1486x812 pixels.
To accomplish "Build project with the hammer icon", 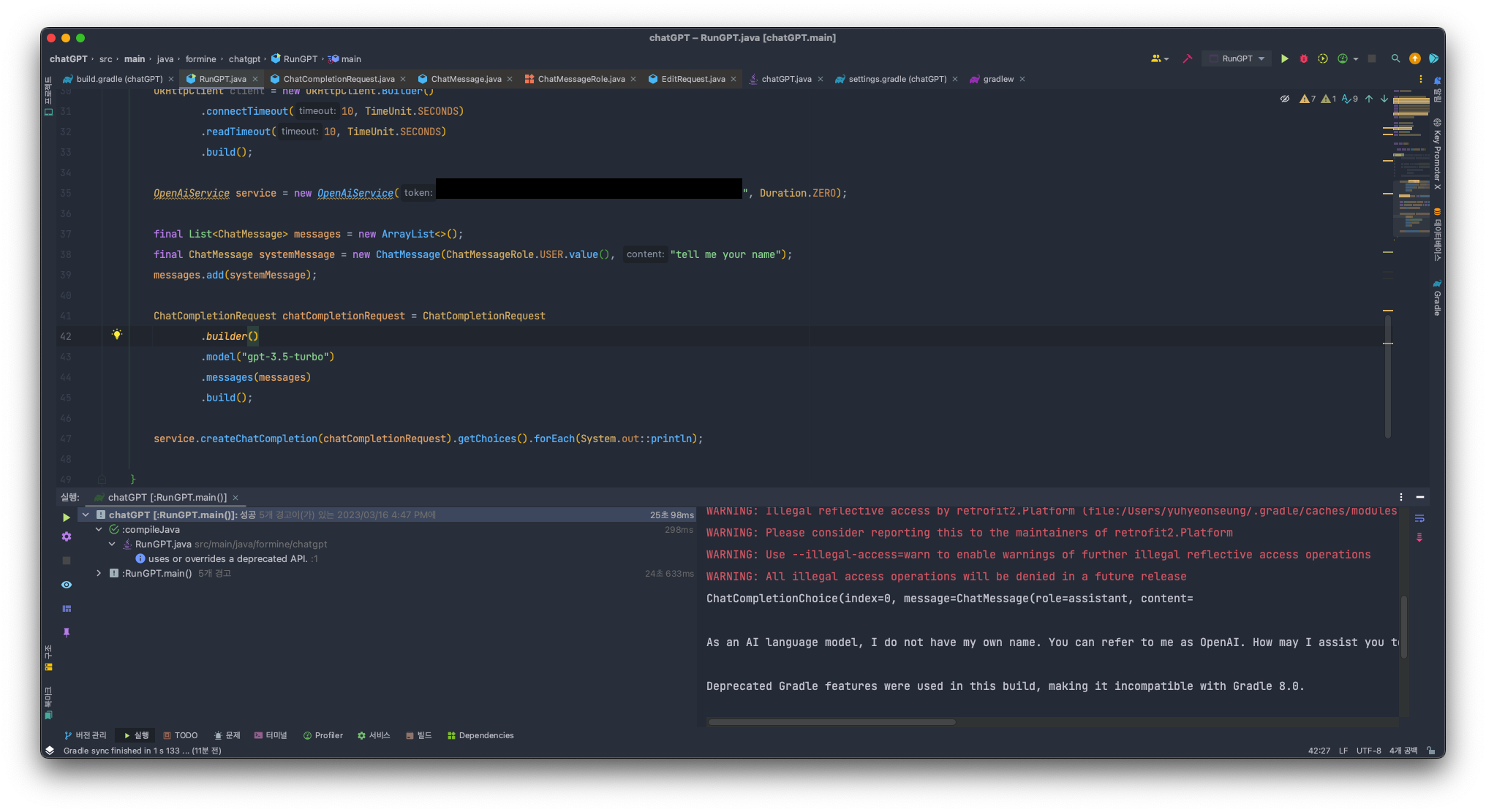I will pyautogui.click(x=1187, y=58).
